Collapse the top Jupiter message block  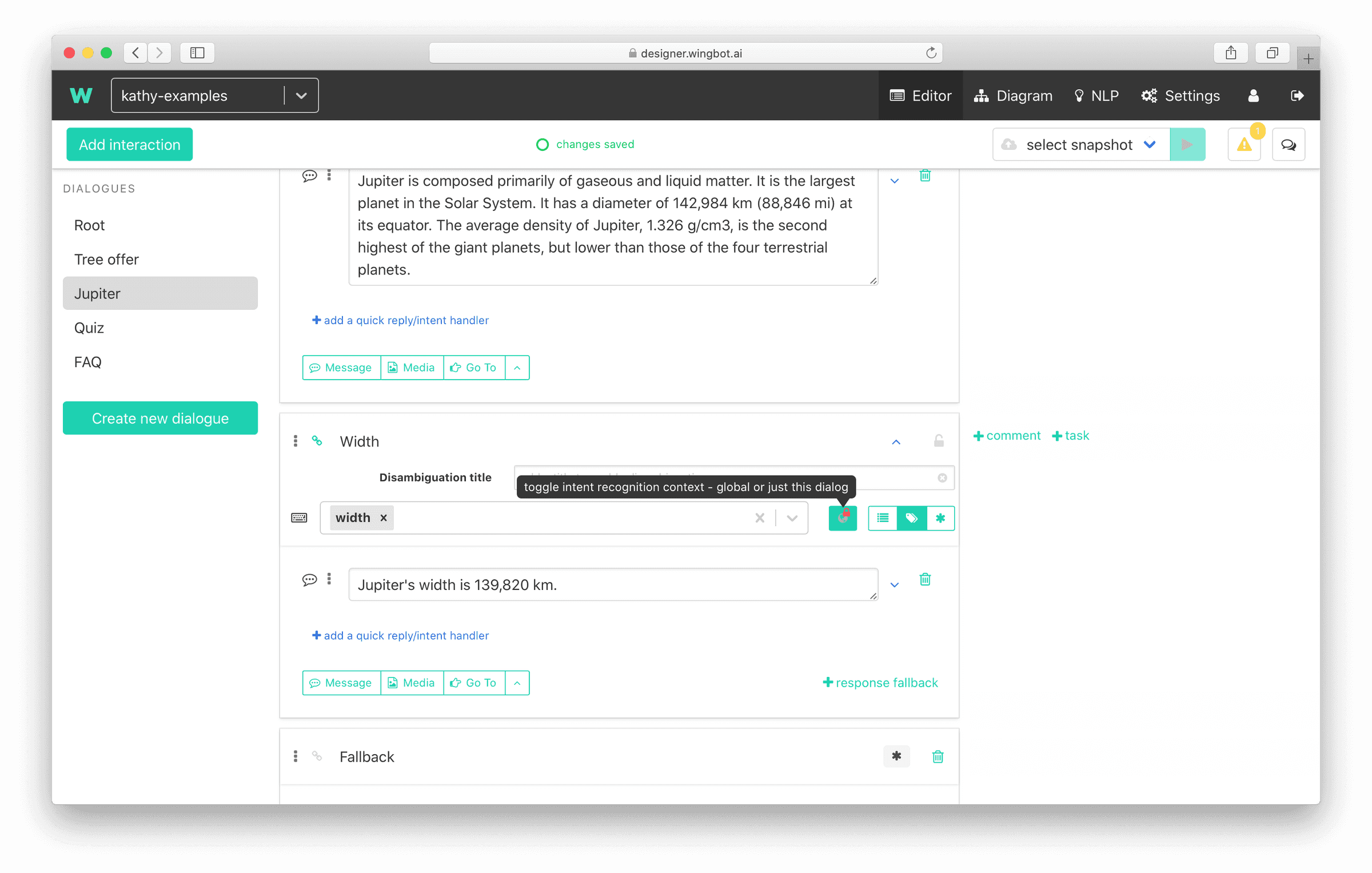tap(894, 180)
